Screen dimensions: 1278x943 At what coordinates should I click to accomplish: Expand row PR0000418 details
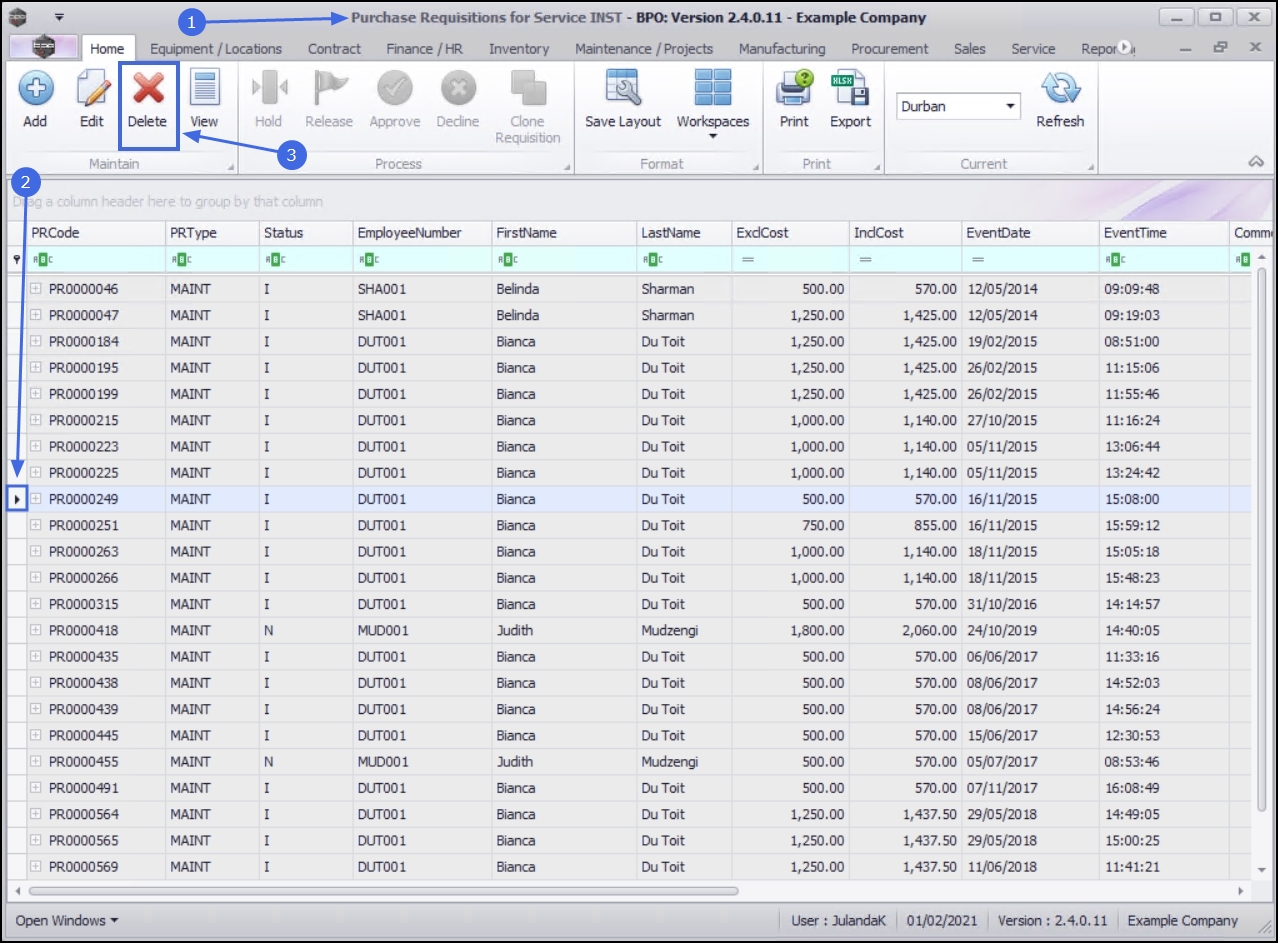(36, 631)
